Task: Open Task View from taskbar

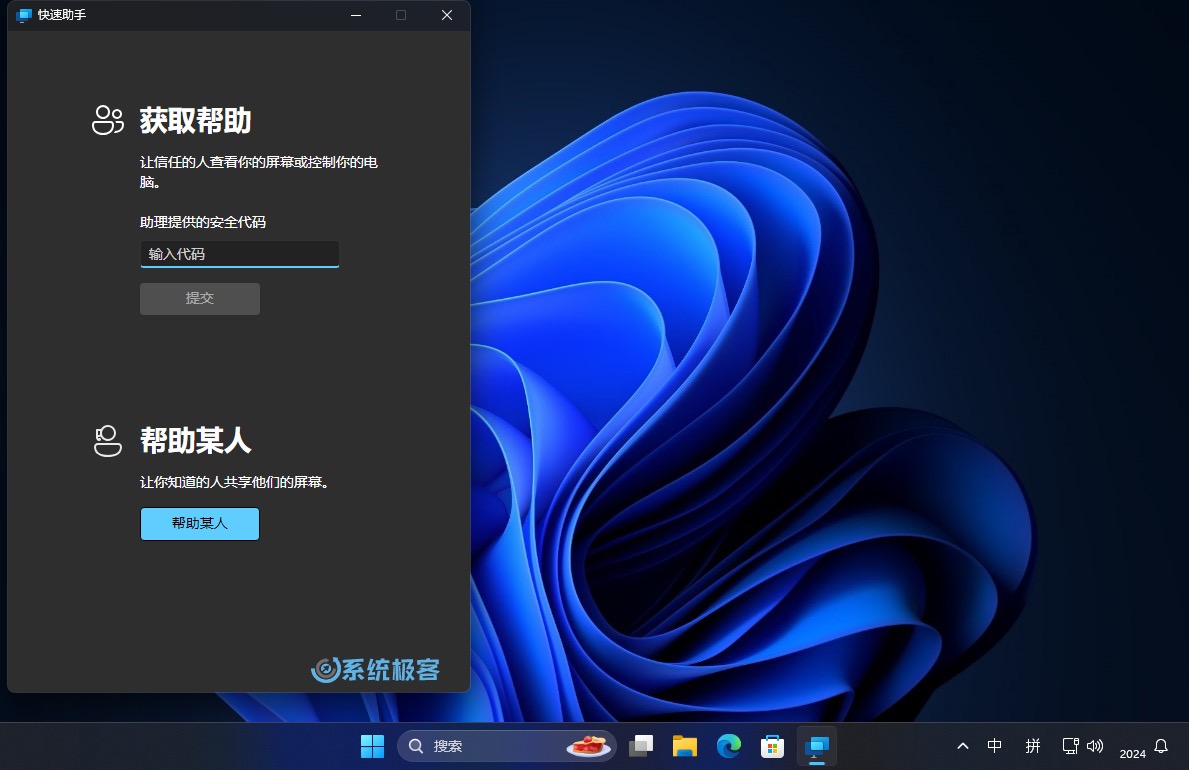Action: click(642, 746)
